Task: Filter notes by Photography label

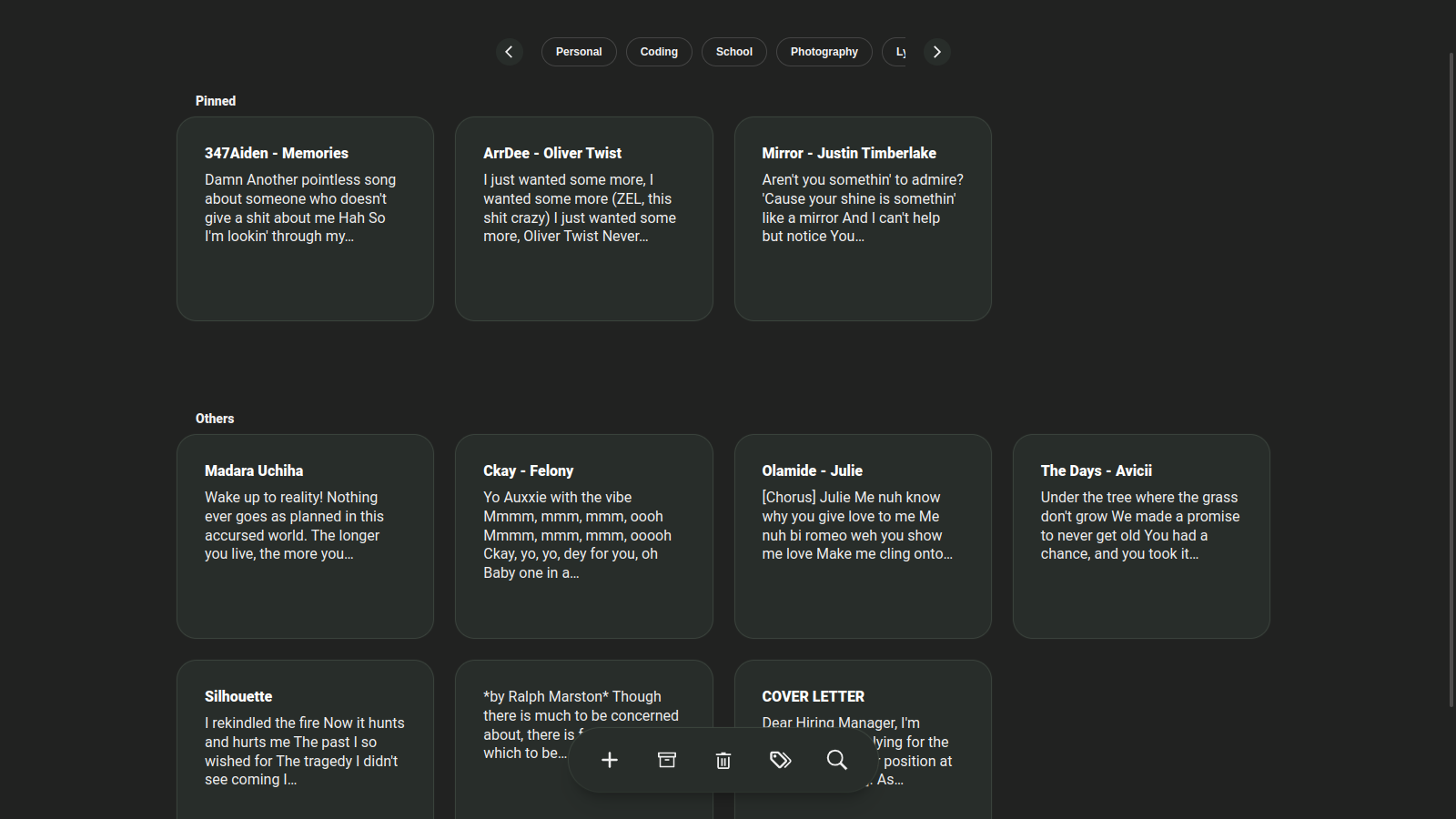Action: (x=824, y=52)
